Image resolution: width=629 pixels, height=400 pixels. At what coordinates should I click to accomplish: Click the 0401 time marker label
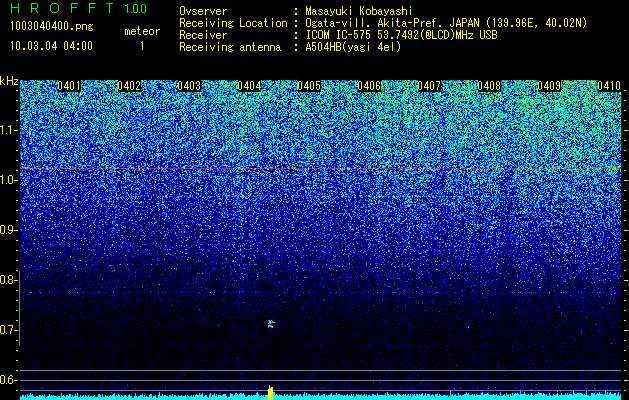69,86
